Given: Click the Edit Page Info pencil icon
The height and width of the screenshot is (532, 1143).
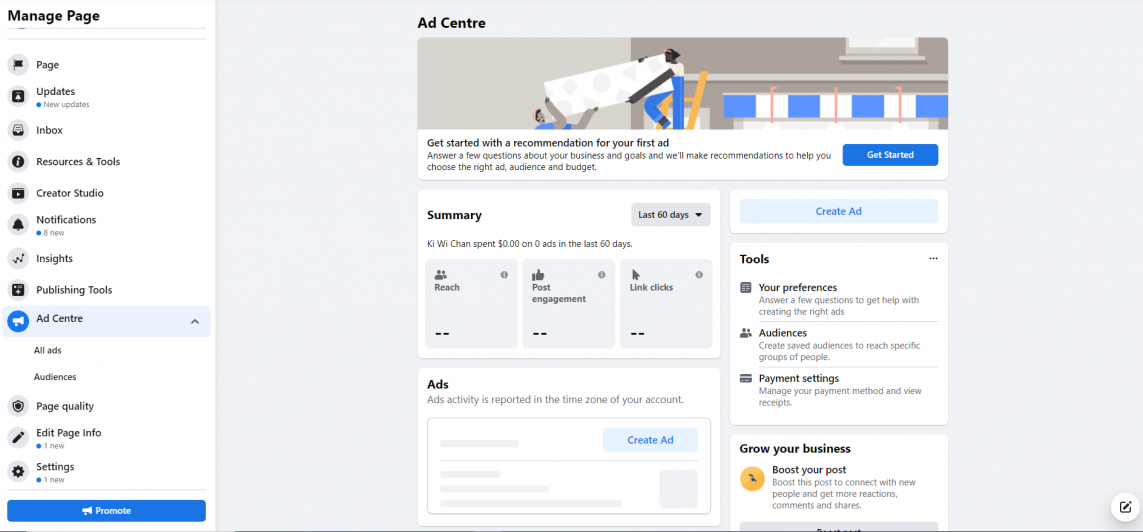Looking at the screenshot, I should 18,437.
